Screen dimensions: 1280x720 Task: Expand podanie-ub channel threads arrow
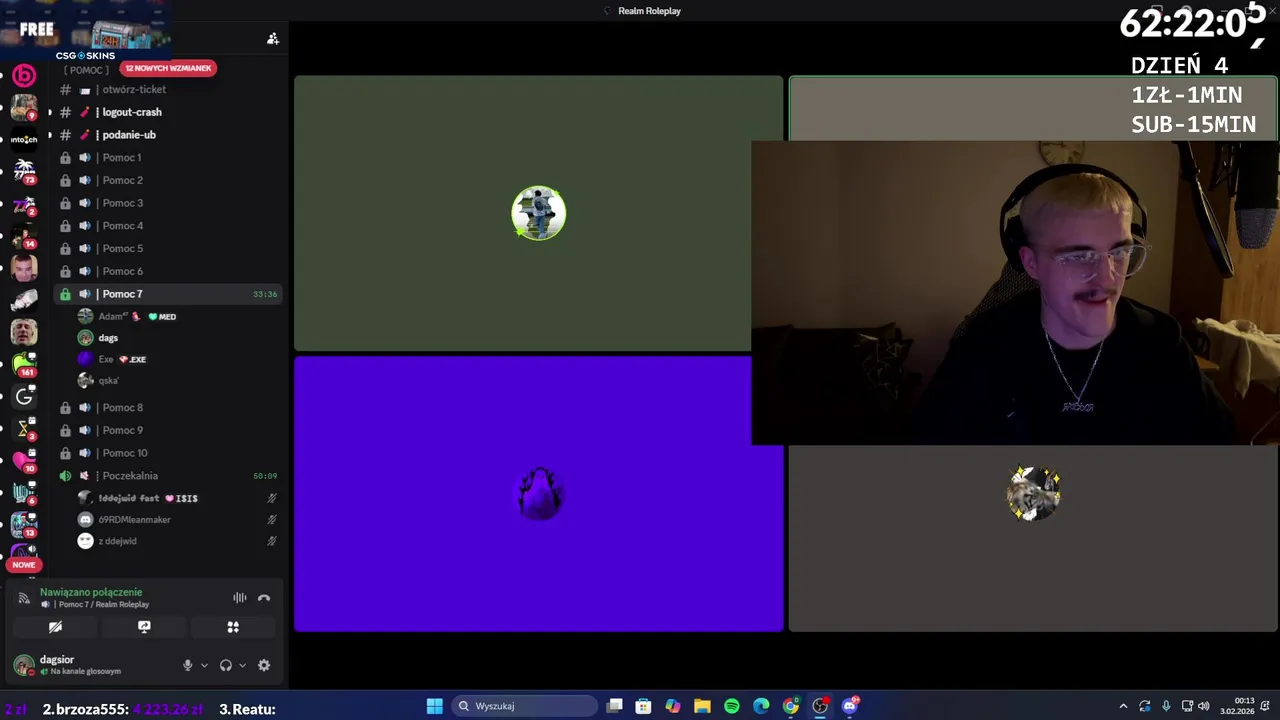50,135
